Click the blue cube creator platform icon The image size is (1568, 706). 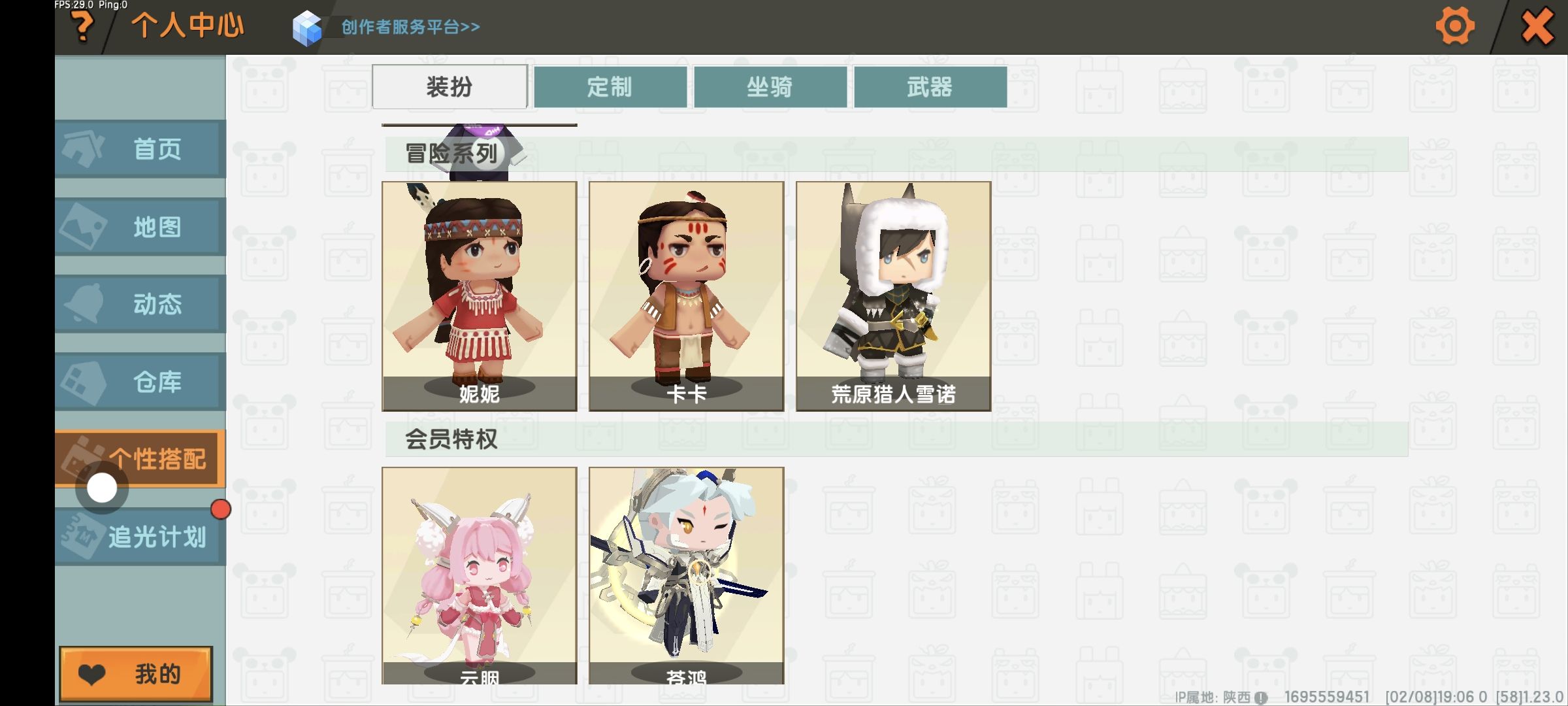(307, 28)
